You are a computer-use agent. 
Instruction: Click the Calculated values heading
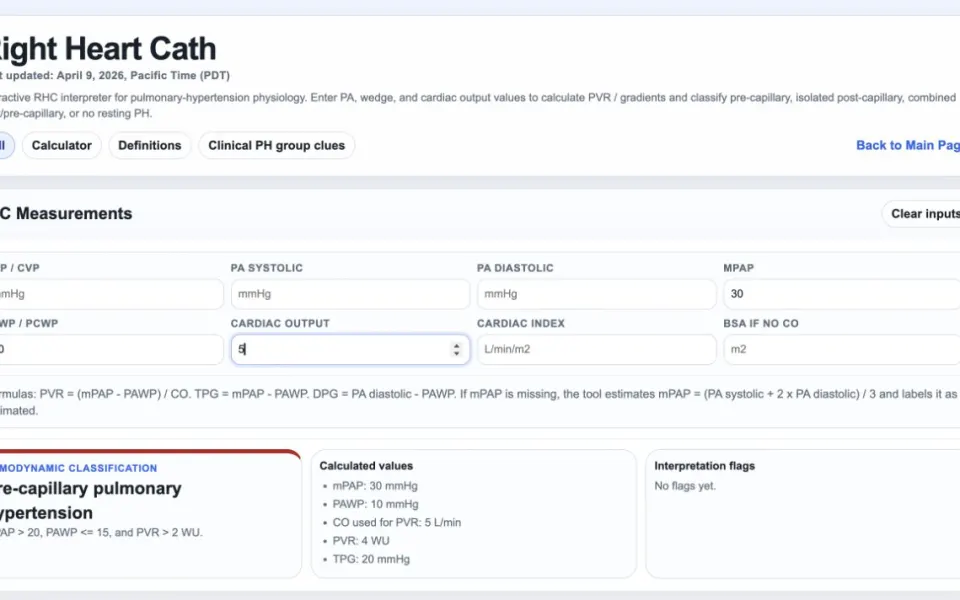click(x=366, y=466)
